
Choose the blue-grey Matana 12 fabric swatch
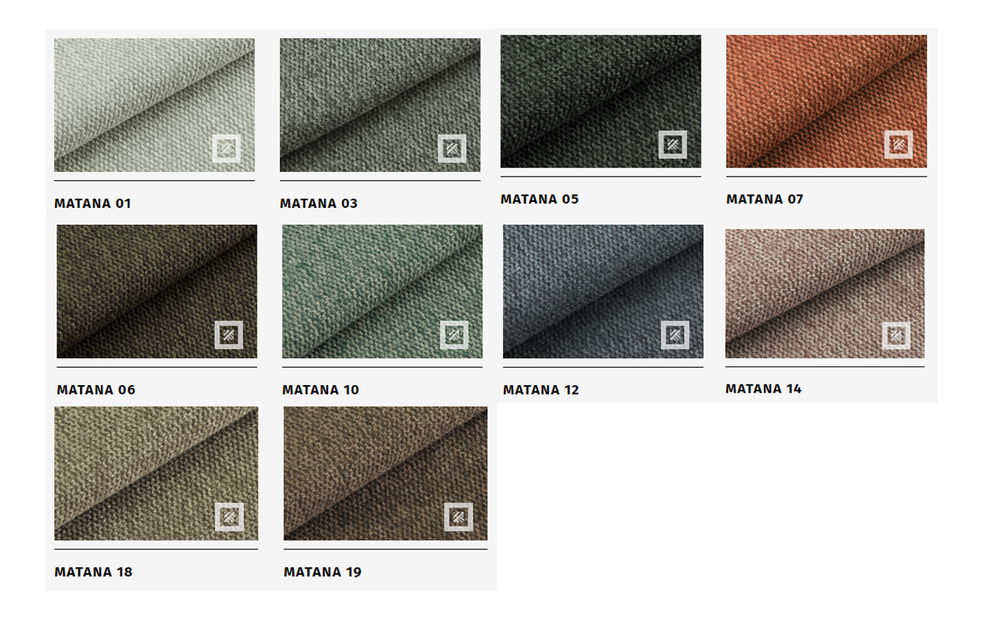coord(603,292)
